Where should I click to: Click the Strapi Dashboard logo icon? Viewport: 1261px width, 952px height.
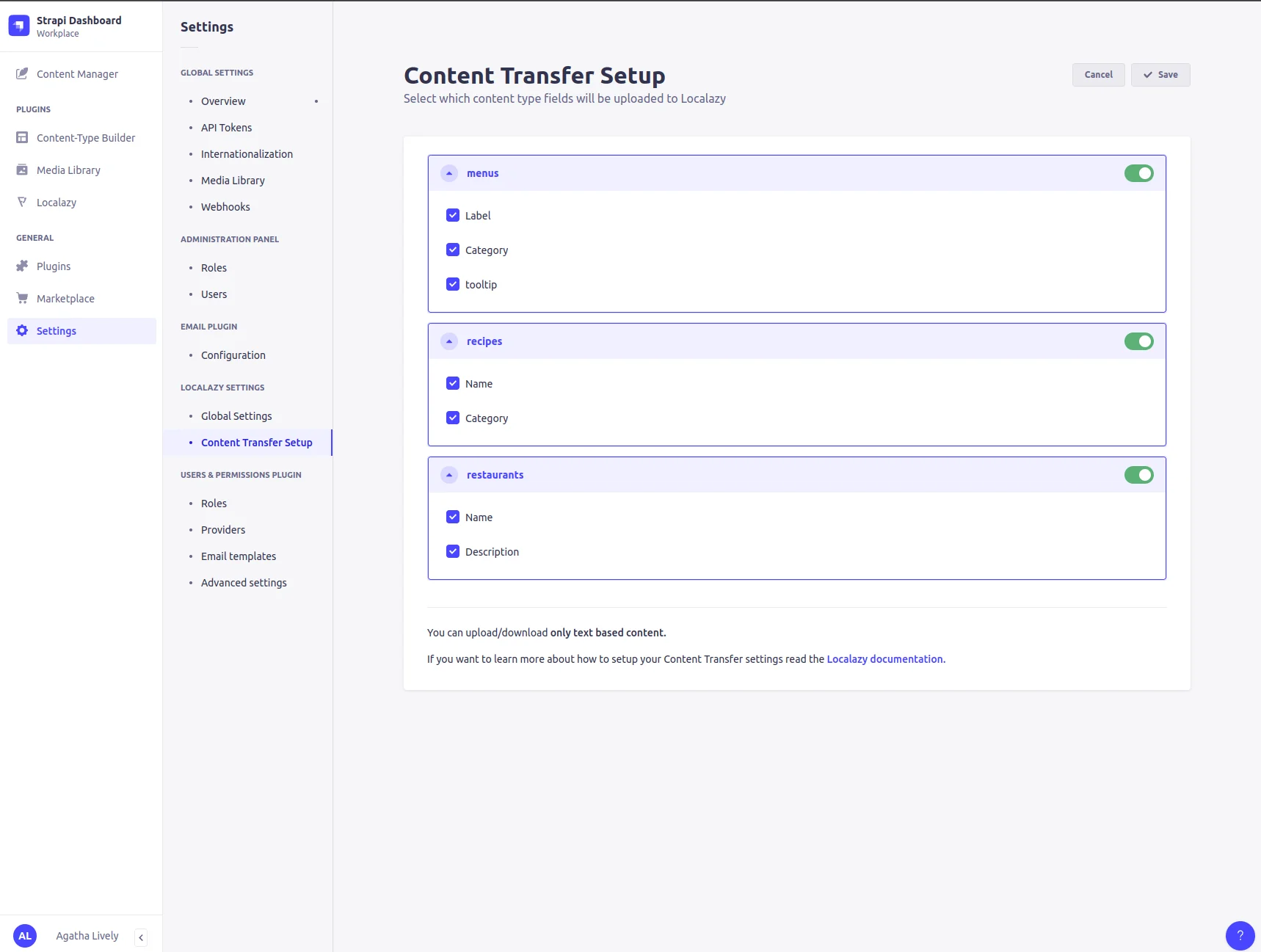[x=19, y=26]
